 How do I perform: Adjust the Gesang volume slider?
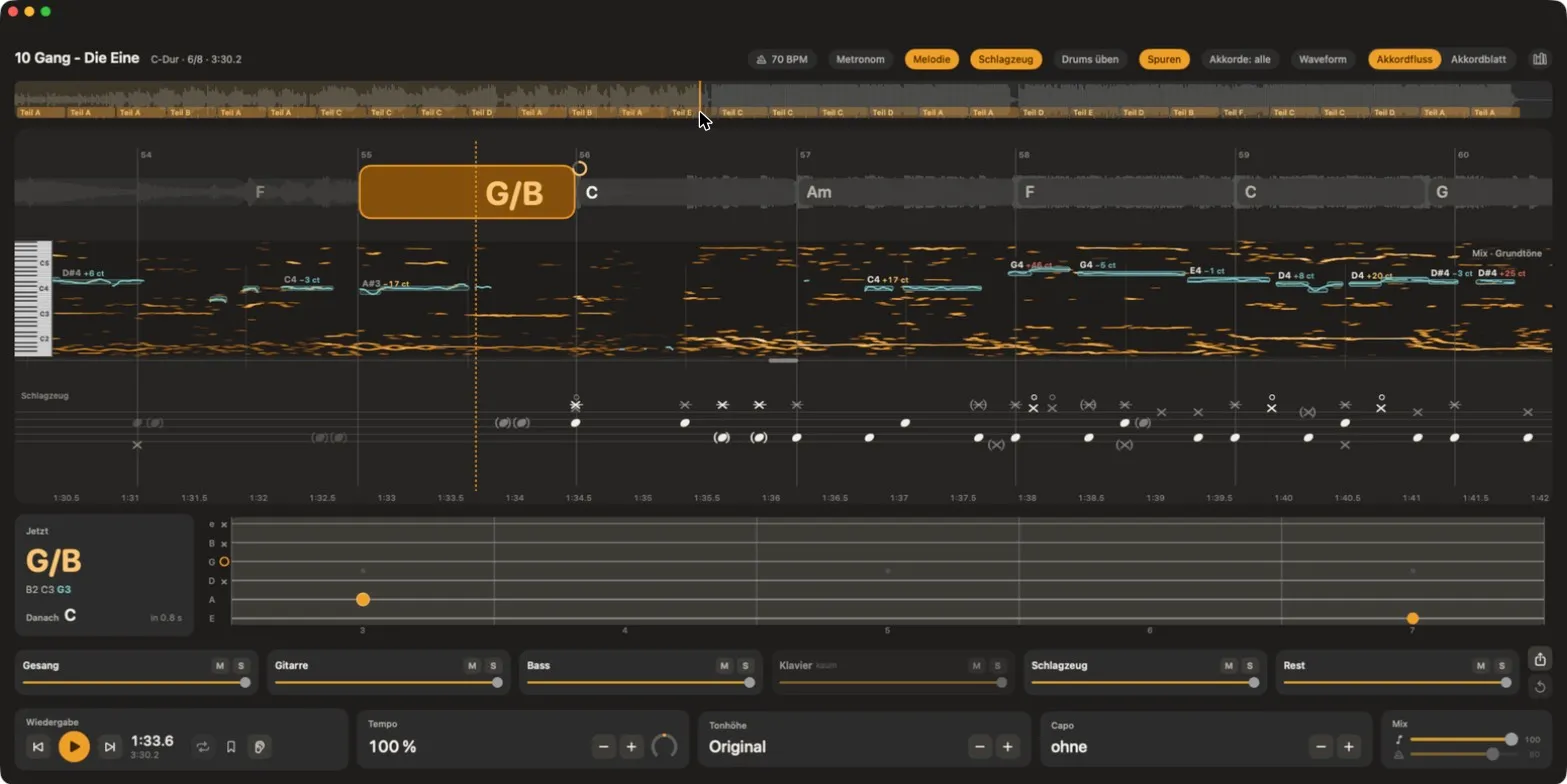click(136, 683)
